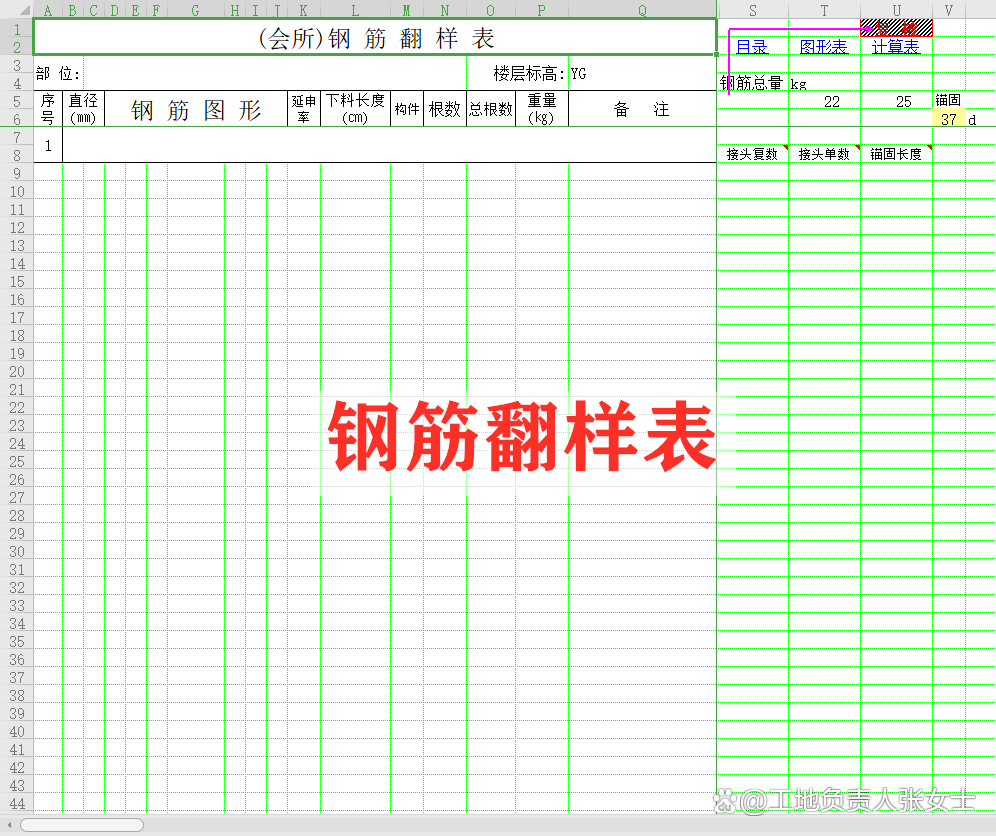996x836 pixels.
Task: Select the 锚固 label cell
Action: coord(949,100)
